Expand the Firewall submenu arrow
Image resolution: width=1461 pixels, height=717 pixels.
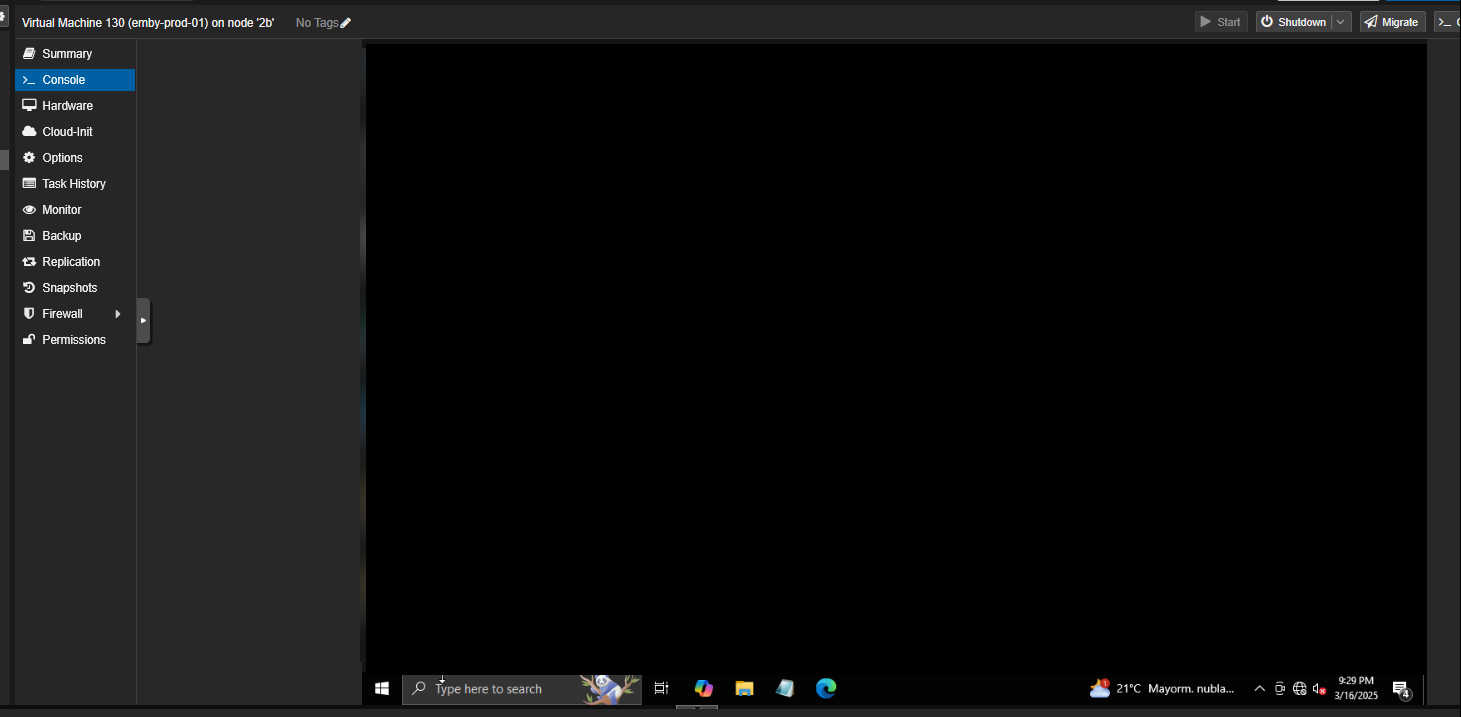(x=118, y=314)
